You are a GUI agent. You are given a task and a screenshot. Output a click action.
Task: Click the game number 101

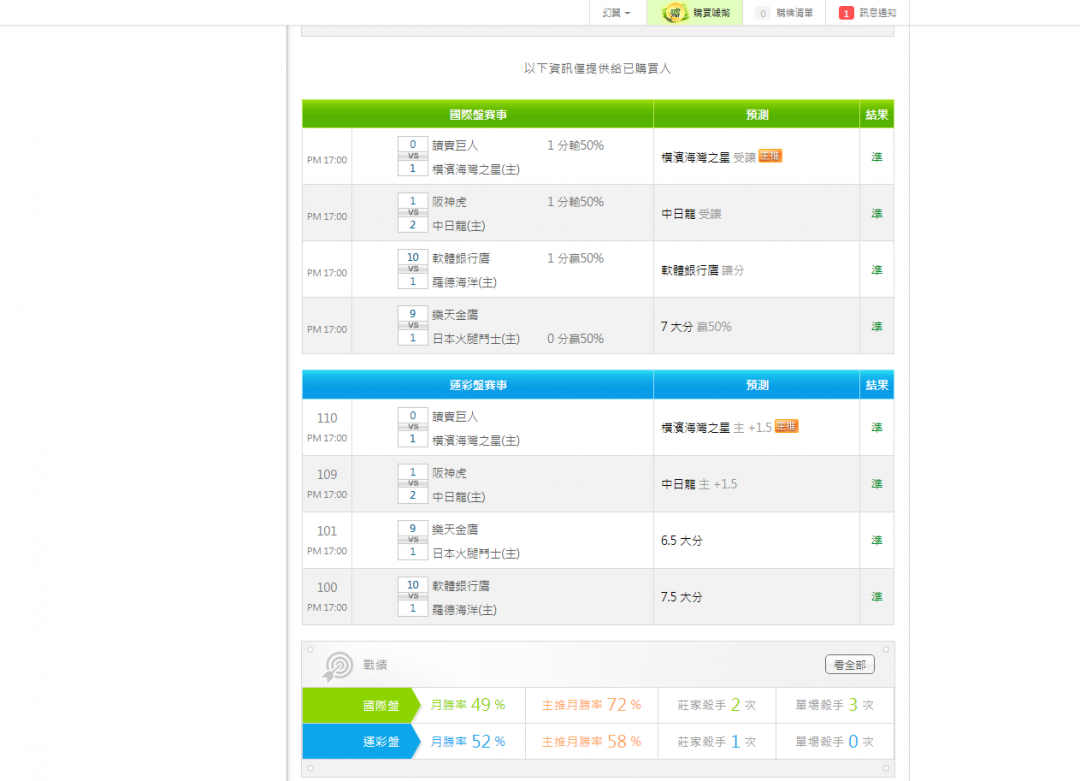[x=327, y=531]
